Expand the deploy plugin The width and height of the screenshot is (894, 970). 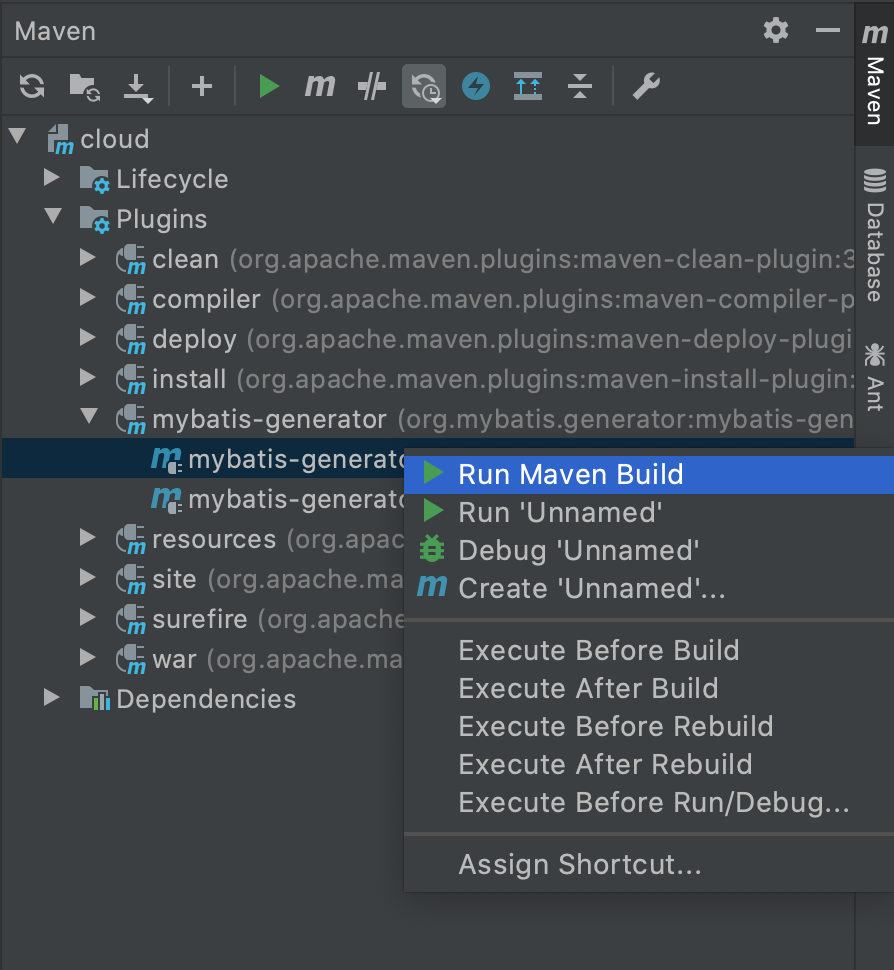point(88,338)
